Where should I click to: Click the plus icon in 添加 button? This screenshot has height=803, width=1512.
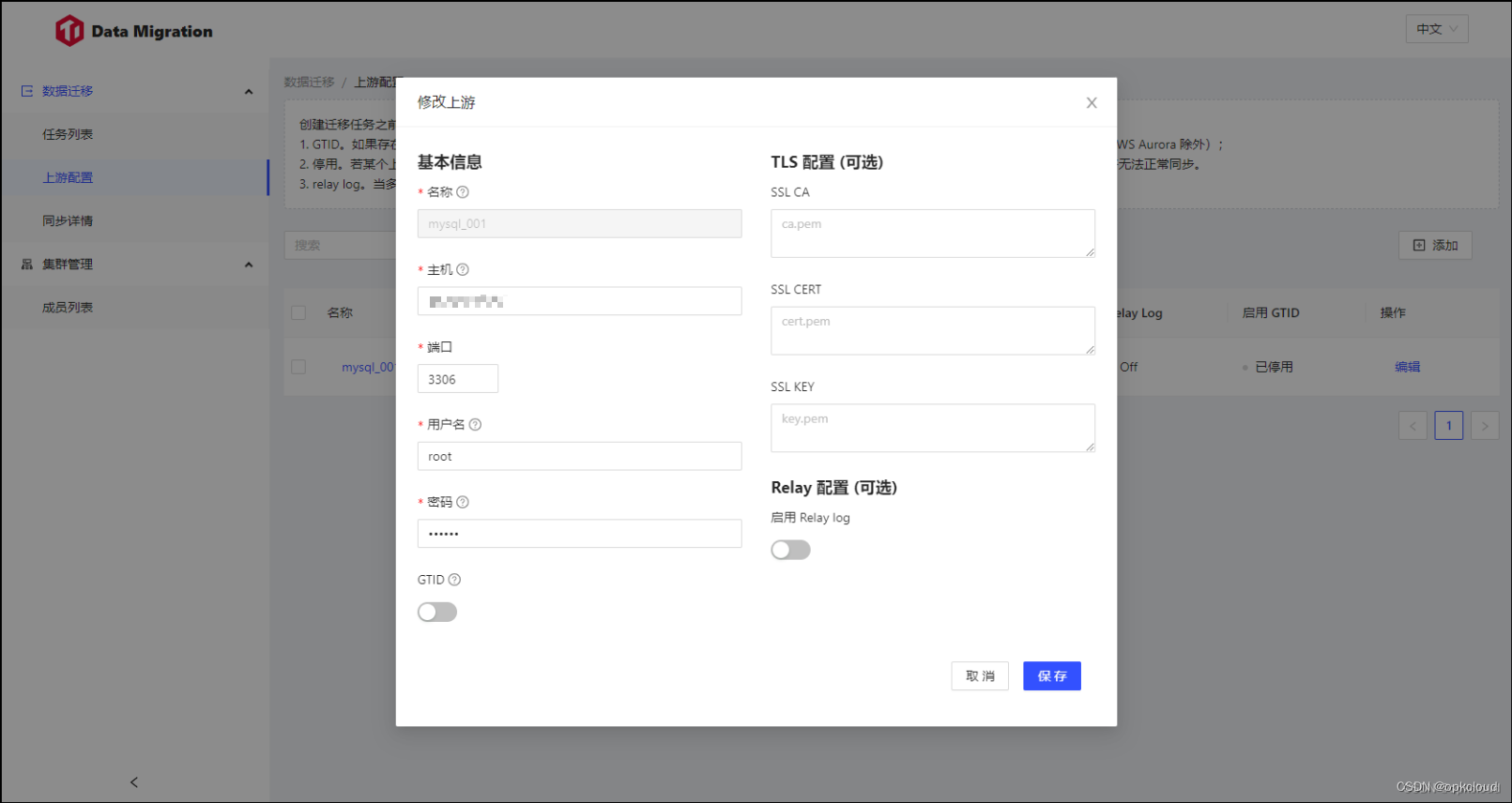pos(1419,246)
